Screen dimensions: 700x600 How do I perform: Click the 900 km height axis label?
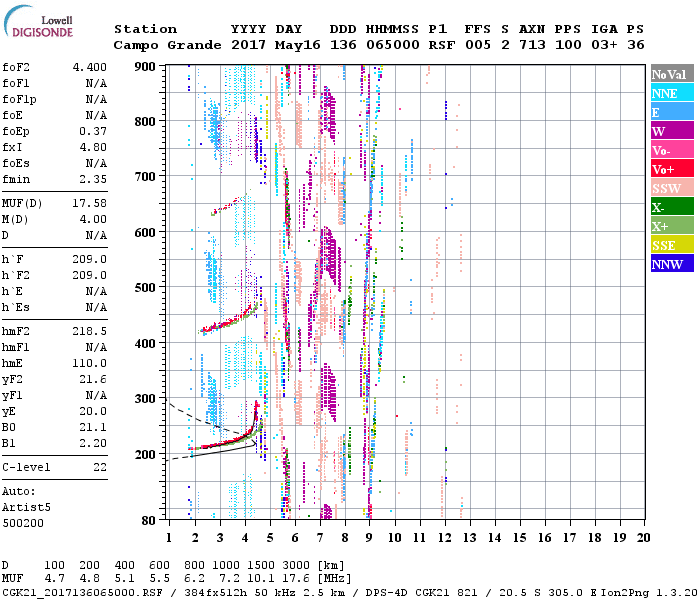click(146, 67)
